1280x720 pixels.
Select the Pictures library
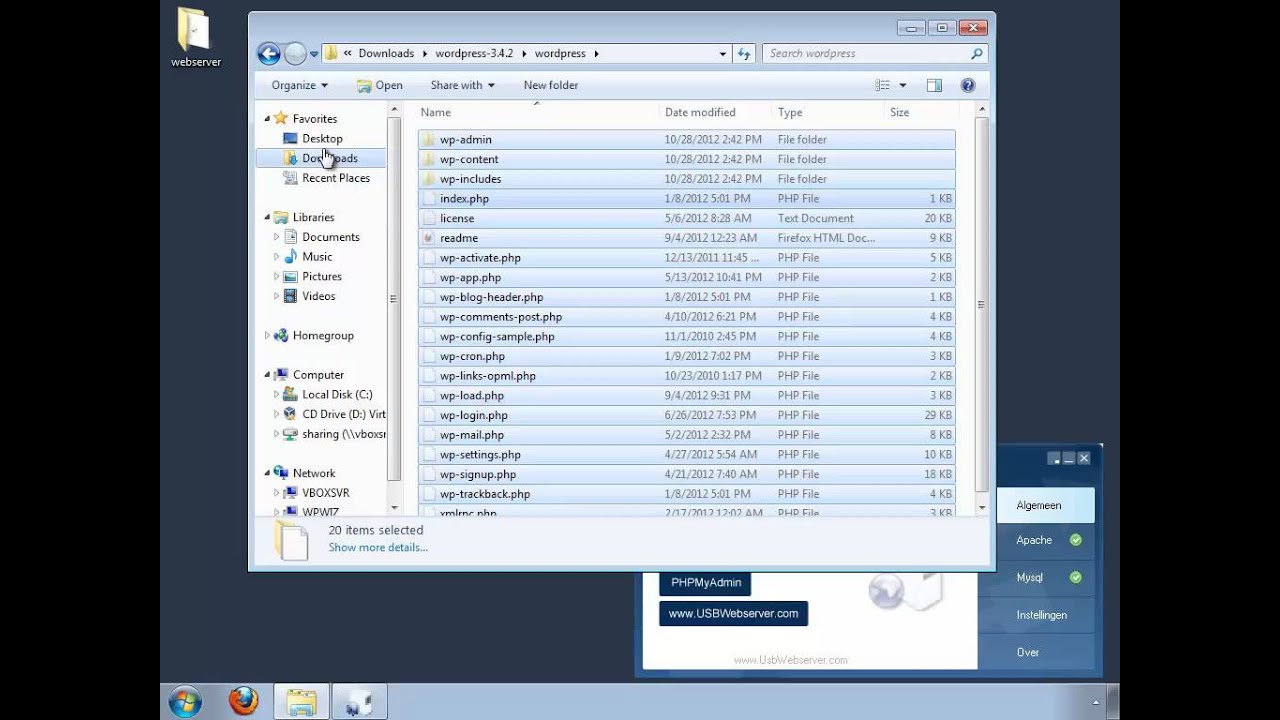[x=322, y=276]
